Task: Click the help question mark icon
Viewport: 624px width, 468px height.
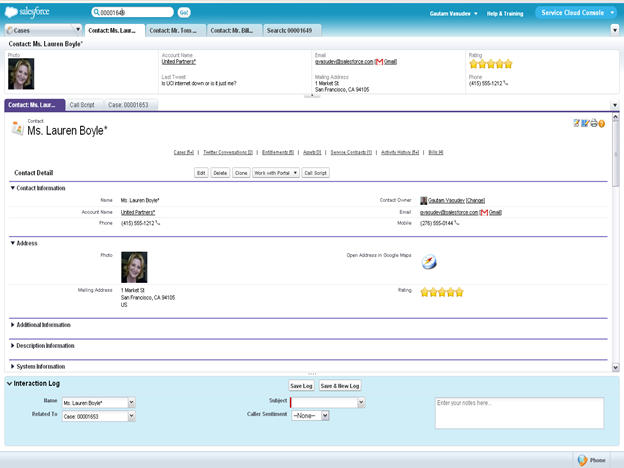Action: (601, 123)
